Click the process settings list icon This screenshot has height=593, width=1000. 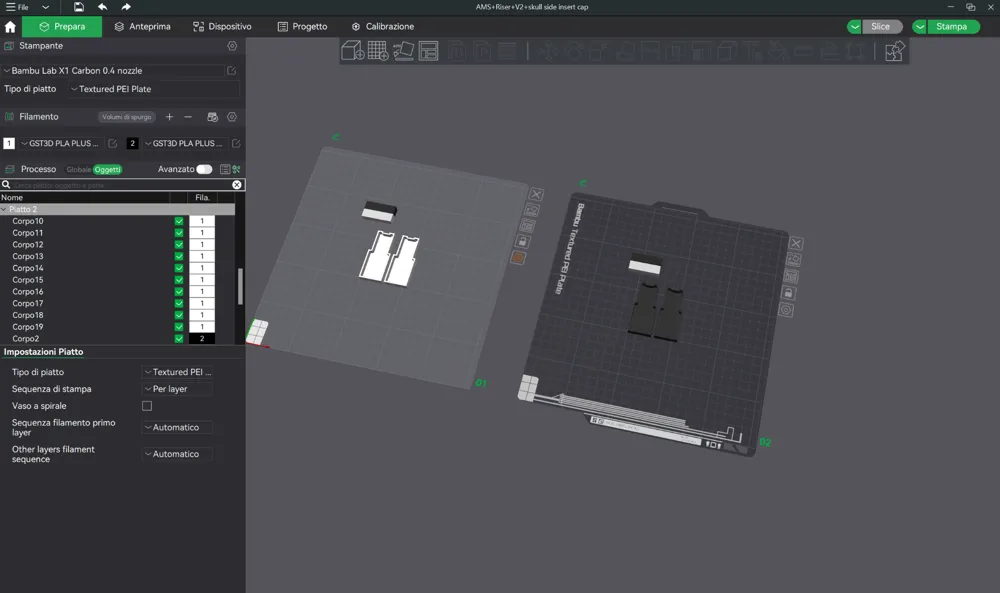(224, 169)
